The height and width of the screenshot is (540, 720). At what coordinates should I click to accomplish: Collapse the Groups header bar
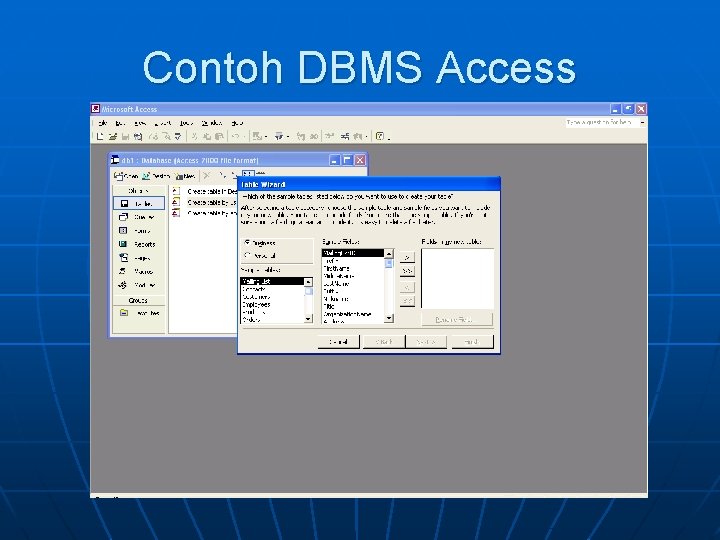coord(139,300)
